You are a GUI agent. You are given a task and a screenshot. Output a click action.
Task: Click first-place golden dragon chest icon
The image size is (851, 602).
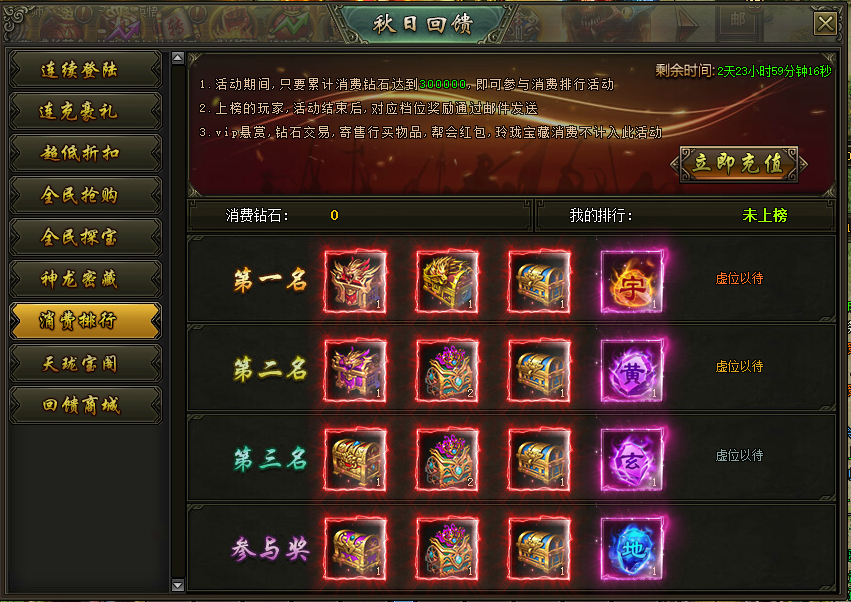pyautogui.click(x=447, y=282)
